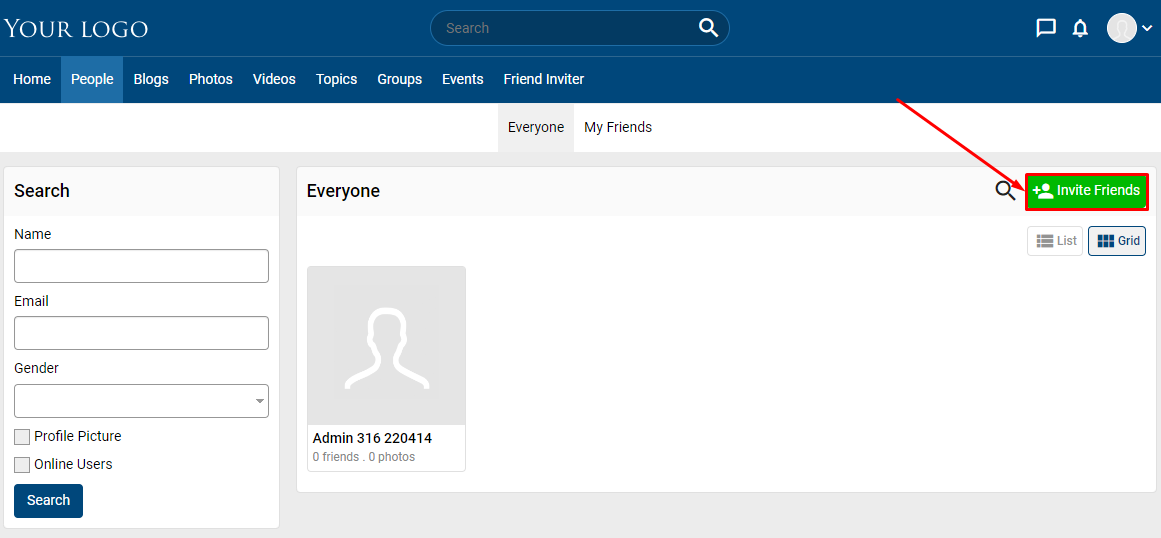Open the Gender dropdown
Image resolution: width=1161 pixels, height=538 pixels.
tap(141, 401)
